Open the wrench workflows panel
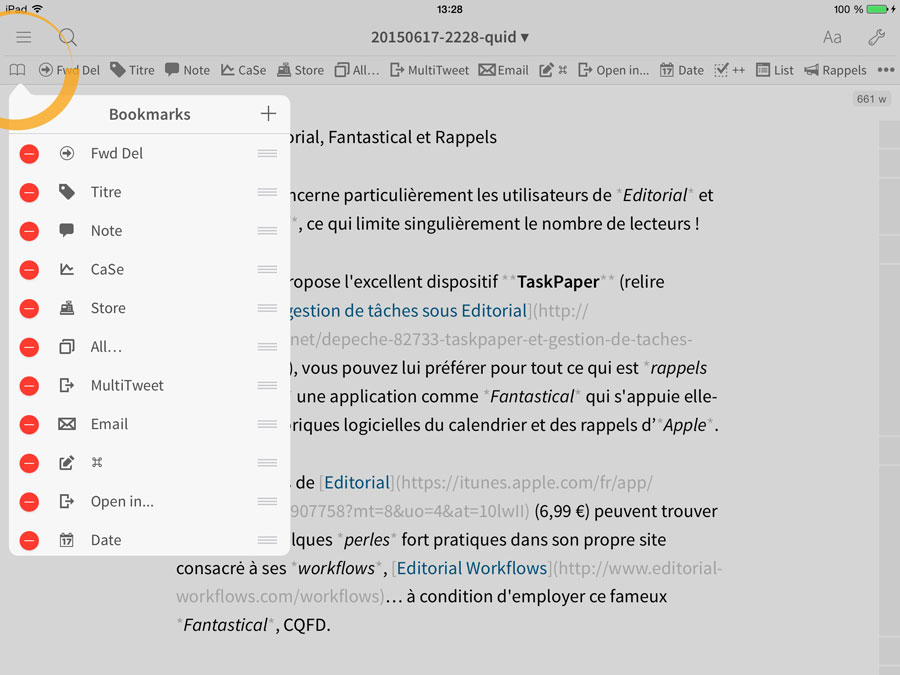The height and width of the screenshot is (675, 900). 876,37
